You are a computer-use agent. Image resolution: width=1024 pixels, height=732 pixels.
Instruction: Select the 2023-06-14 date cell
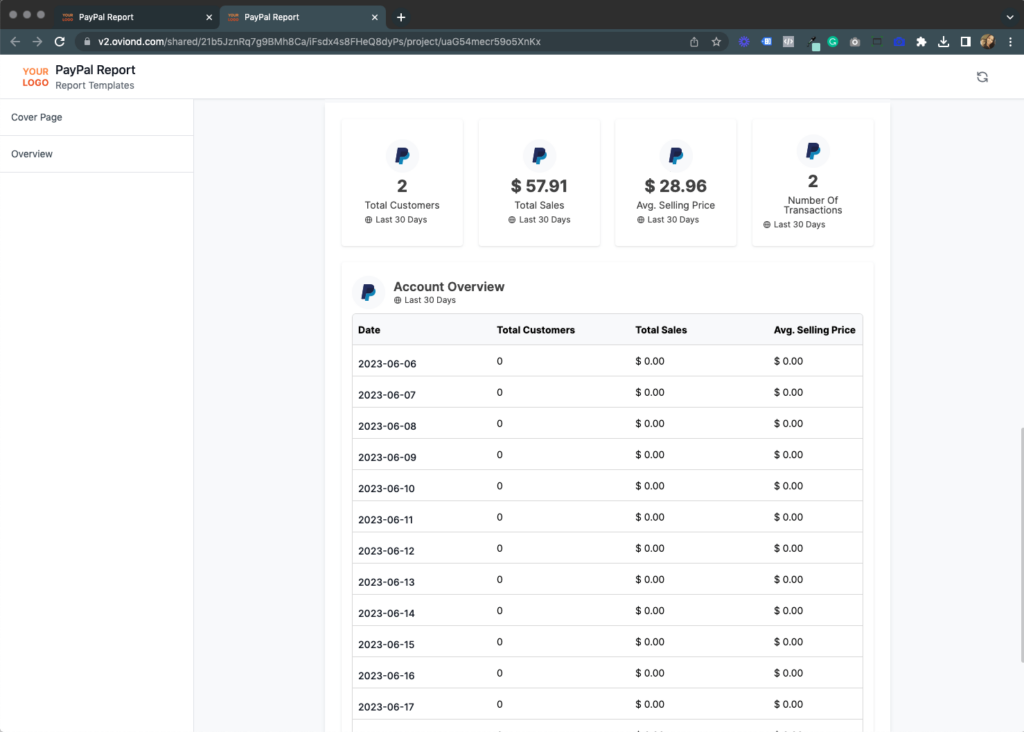387,614
